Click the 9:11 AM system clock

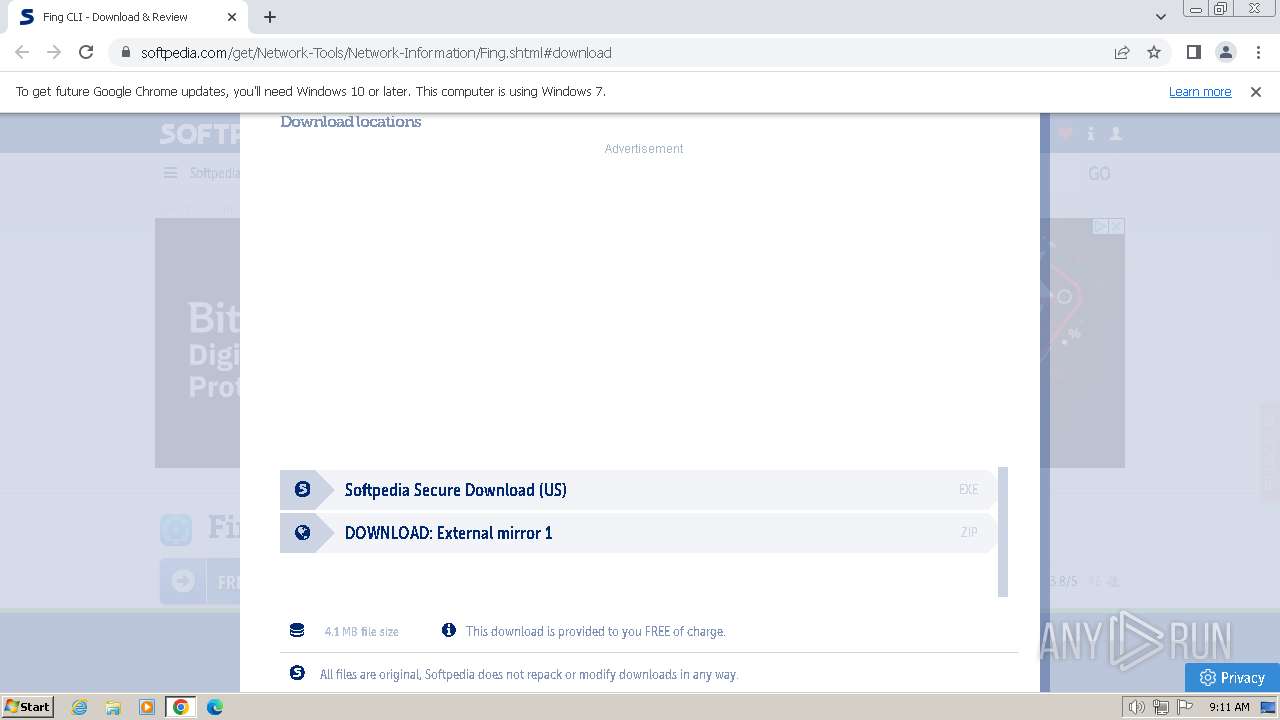pos(1229,707)
